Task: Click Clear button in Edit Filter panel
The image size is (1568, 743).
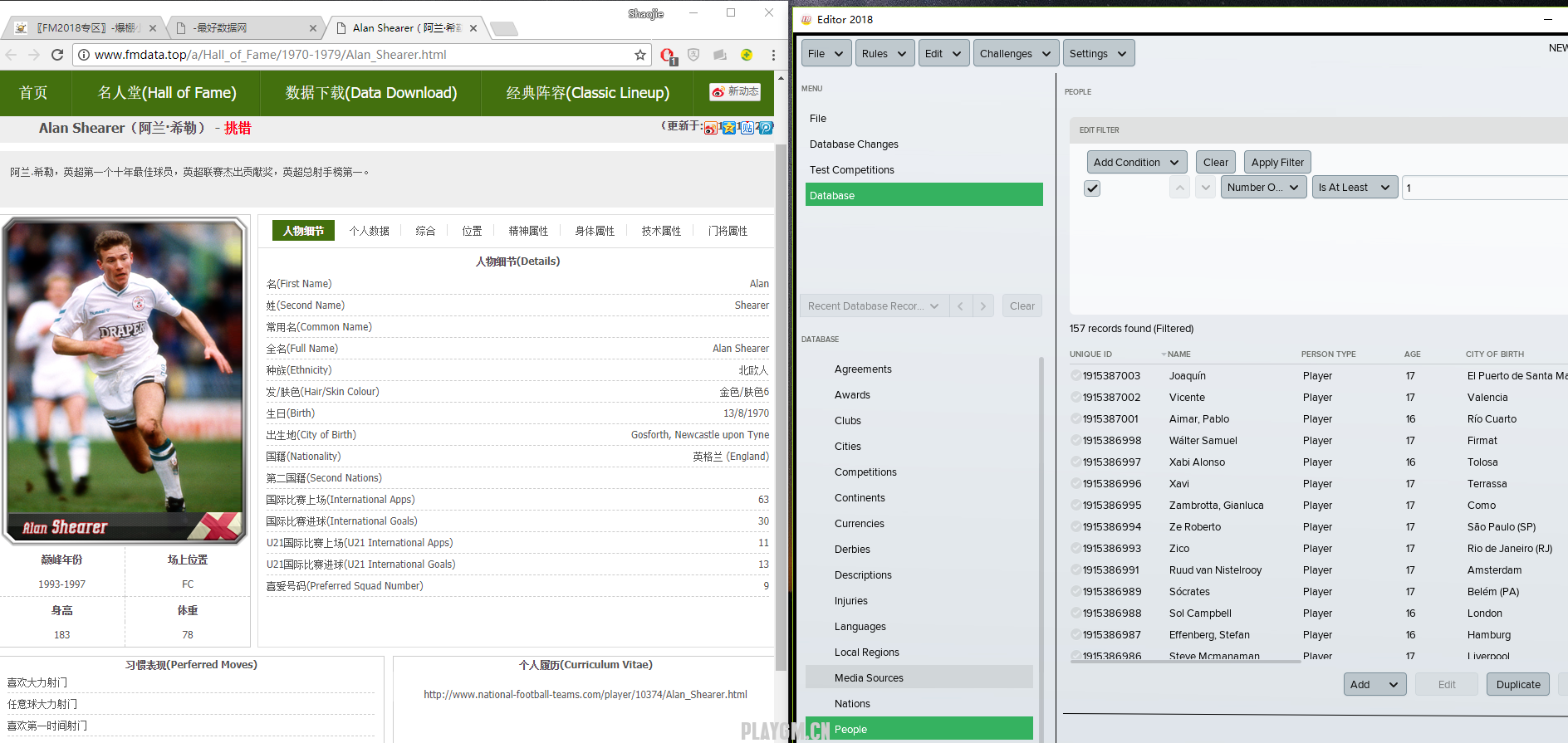Action: (x=1216, y=163)
